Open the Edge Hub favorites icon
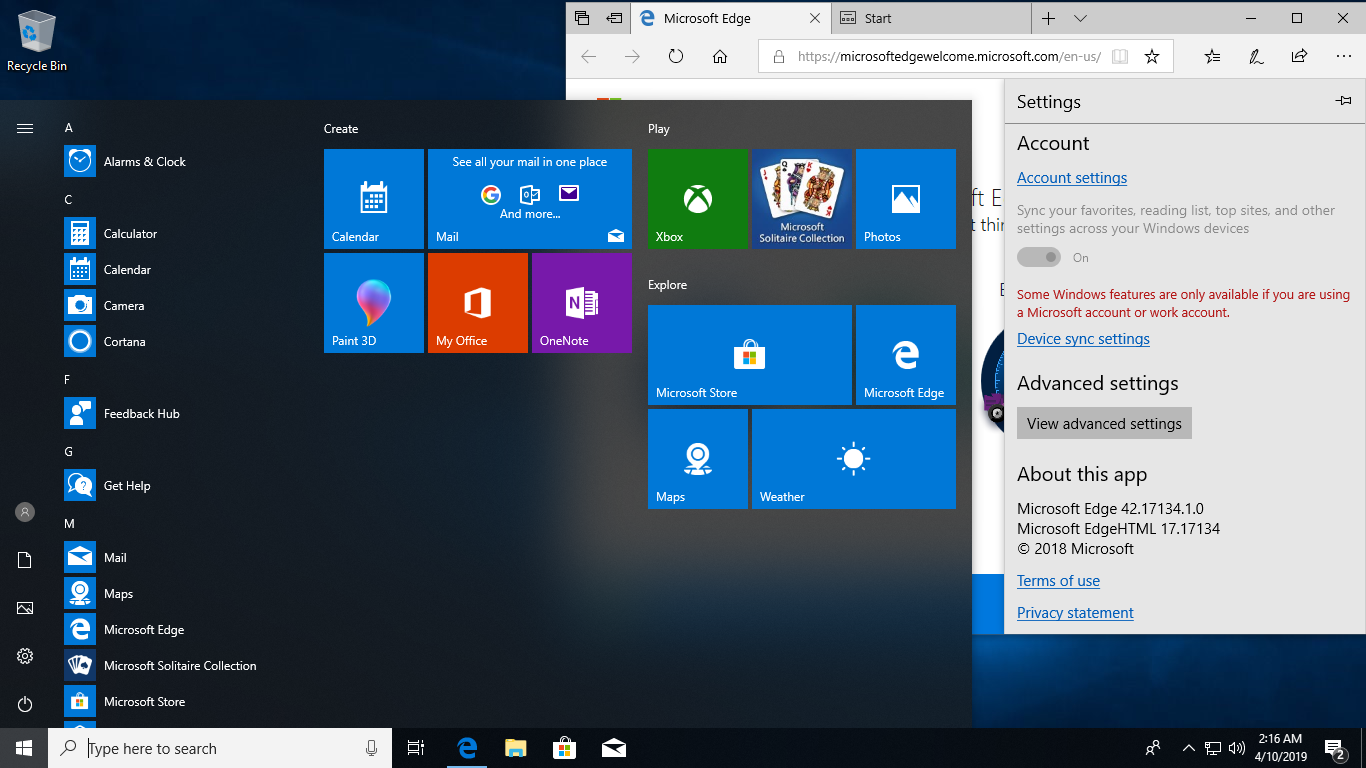The height and width of the screenshot is (768, 1366). click(x=1212, y=57)
